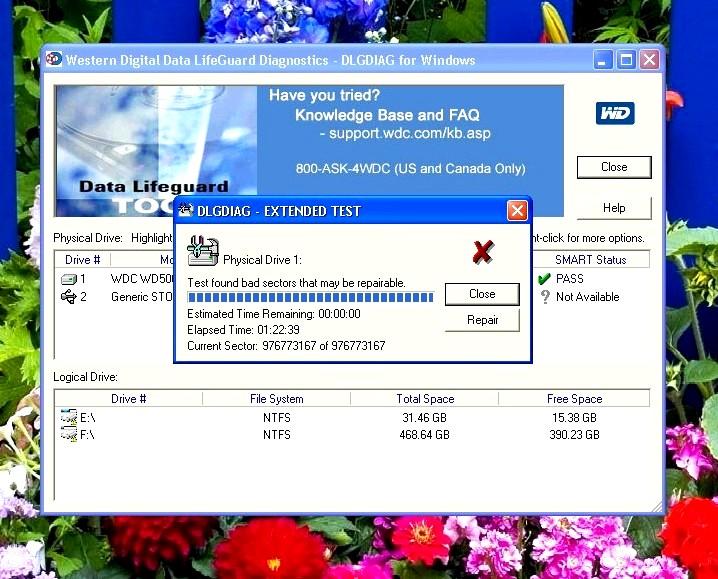
Task: Click the Not Available SMART status text
Action: 587,297
